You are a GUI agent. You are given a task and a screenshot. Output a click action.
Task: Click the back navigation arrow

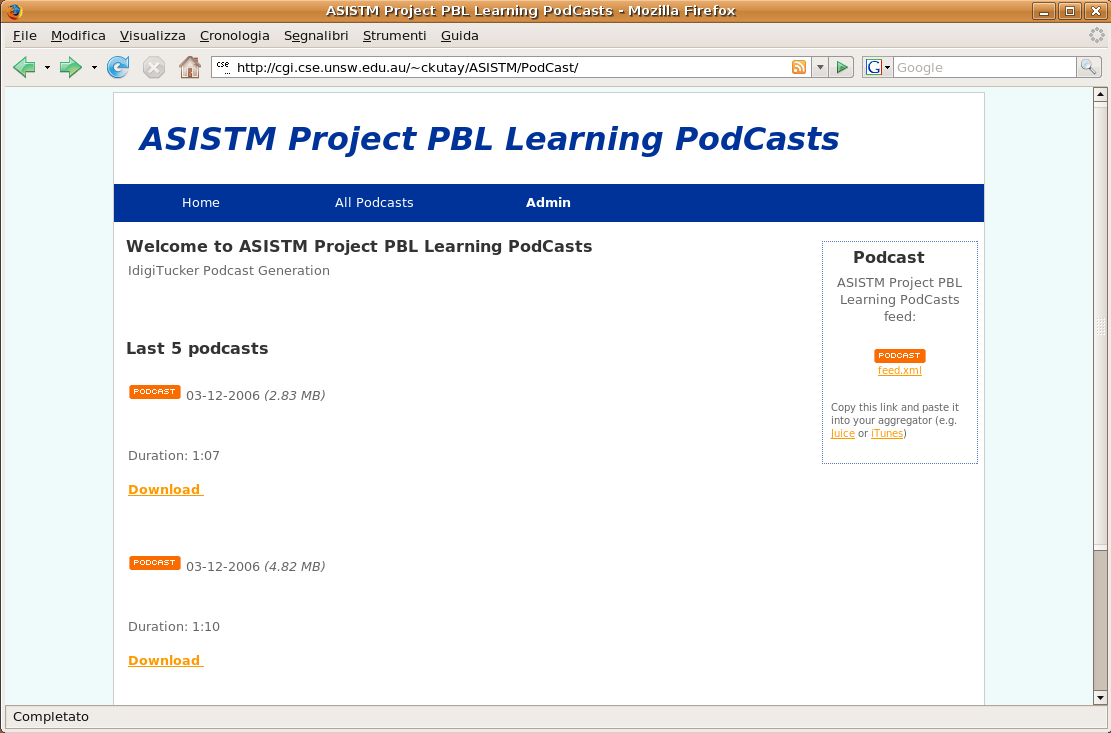24,67
